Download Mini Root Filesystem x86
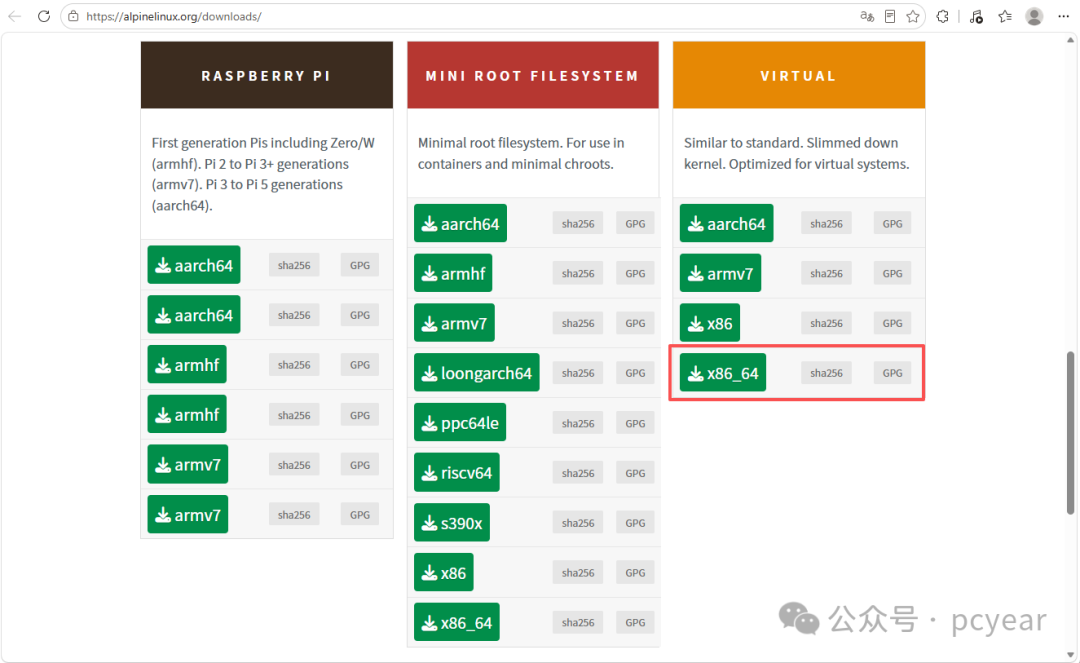Viewport: 1080px width, 663px height. tap(444, 572)
